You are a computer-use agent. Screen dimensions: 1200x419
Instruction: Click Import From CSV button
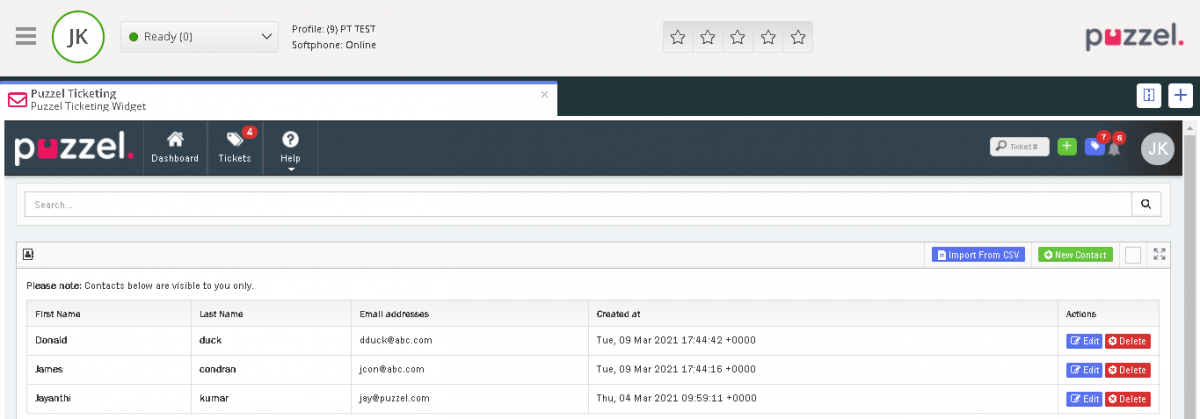[x=978, y=255]
